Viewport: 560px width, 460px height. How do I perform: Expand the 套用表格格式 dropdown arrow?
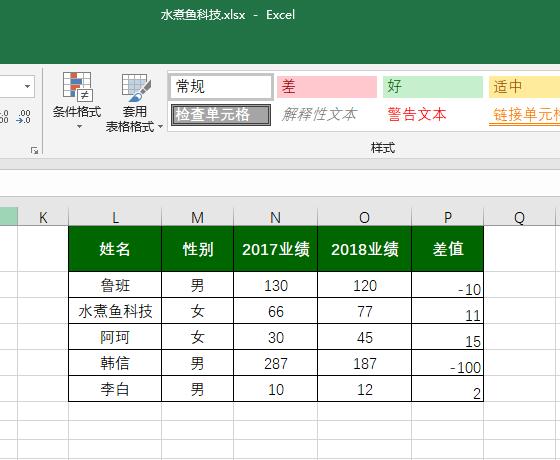point(160,126)
